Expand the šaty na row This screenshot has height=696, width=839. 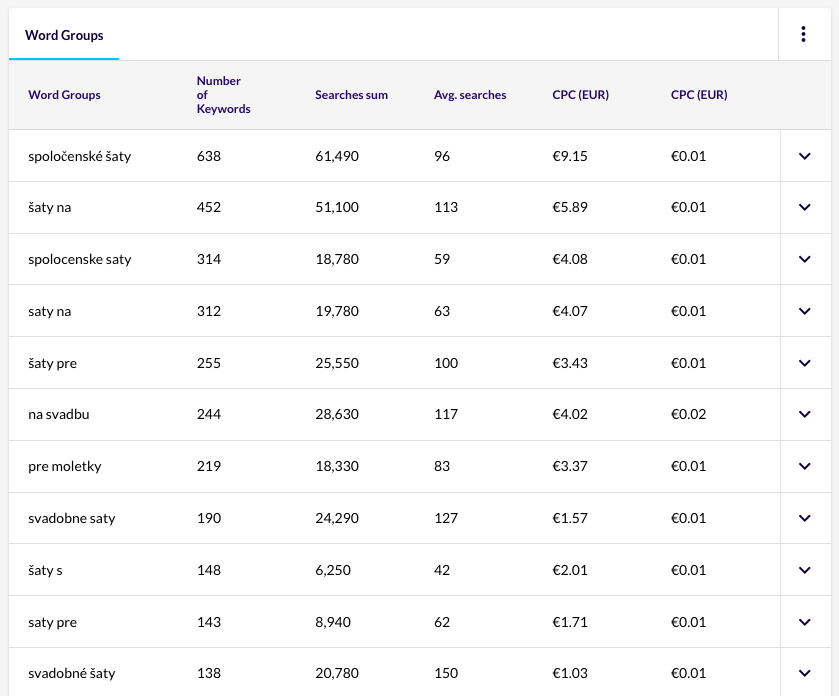[x=805, y=207]
